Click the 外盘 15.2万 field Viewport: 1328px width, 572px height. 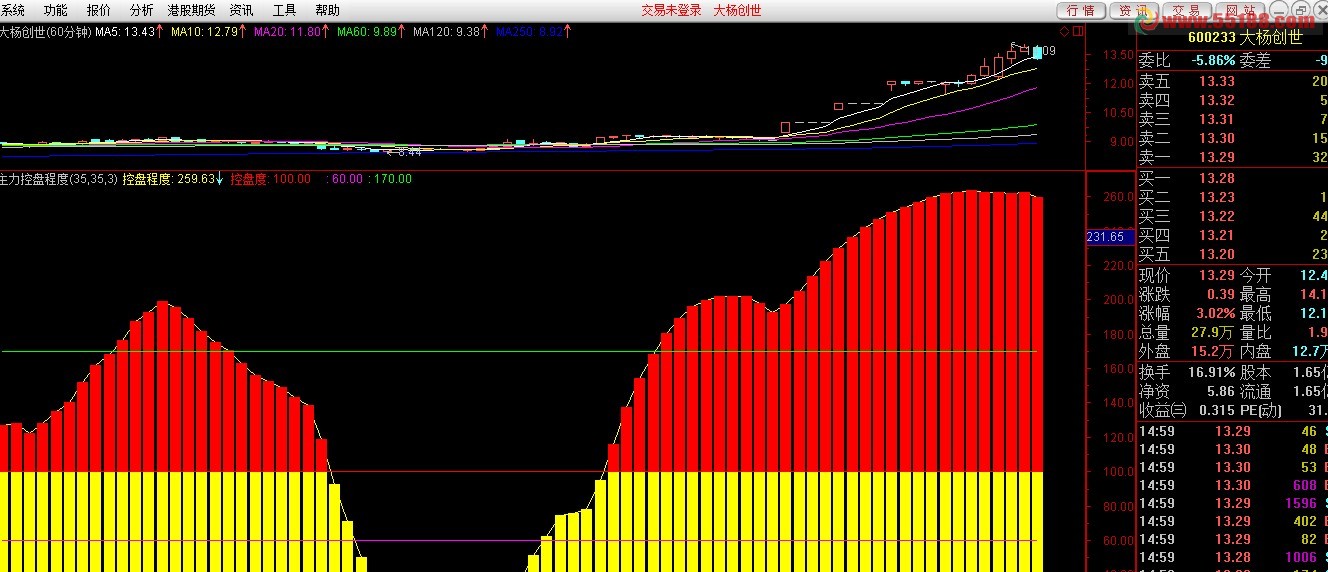pos(1187,351)
